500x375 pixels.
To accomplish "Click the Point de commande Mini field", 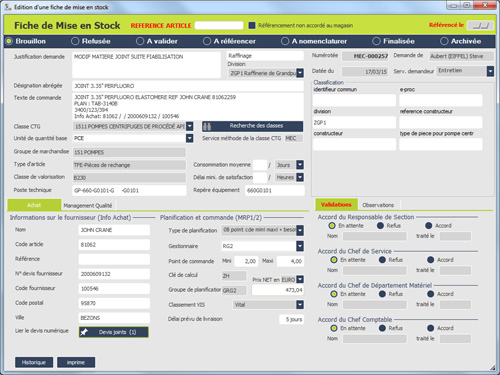I will (x=246, y=261).
